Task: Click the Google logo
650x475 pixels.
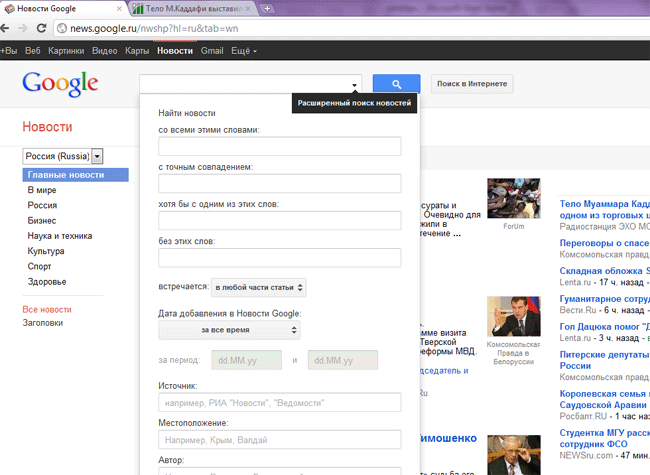Action: coord(60,84)
